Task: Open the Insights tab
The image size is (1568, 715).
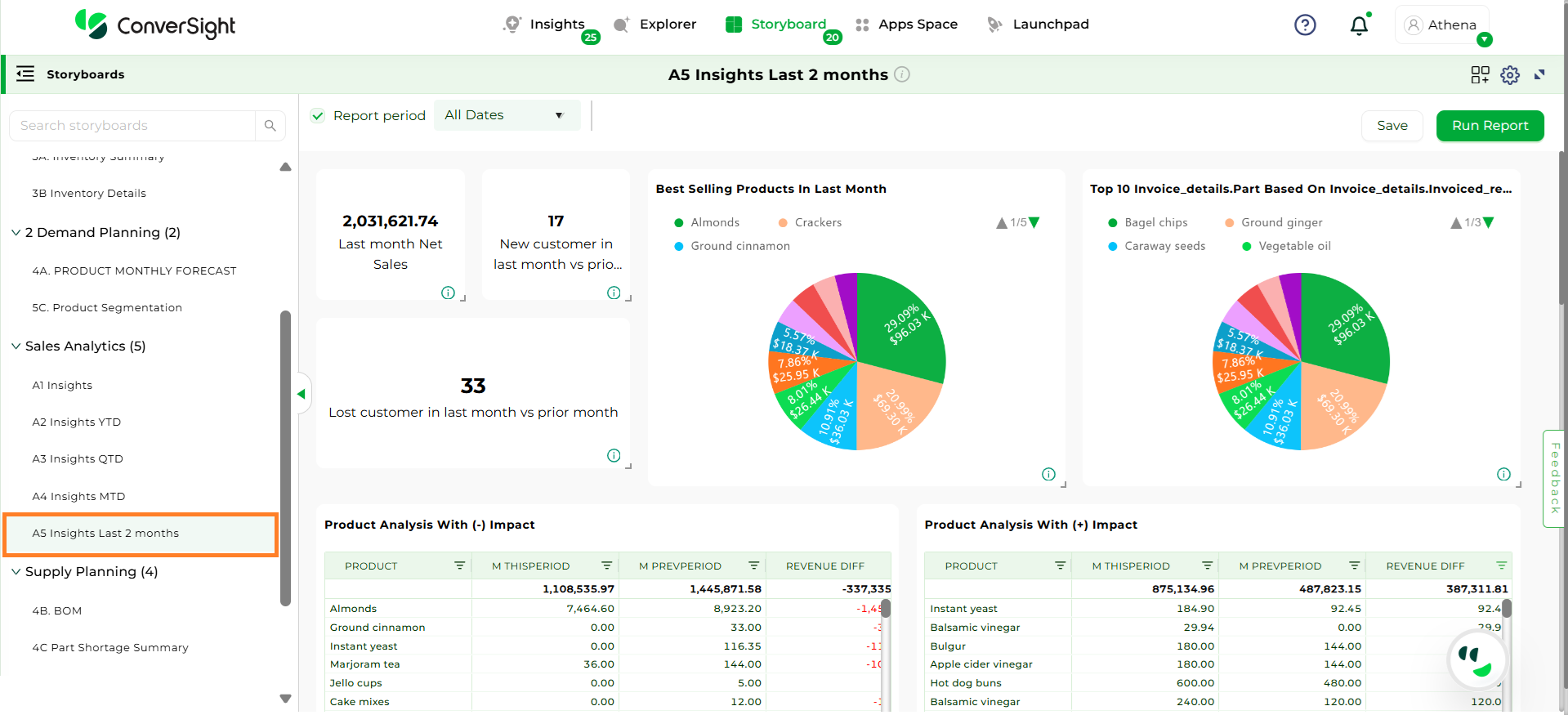Action: (x=545, y=25)
